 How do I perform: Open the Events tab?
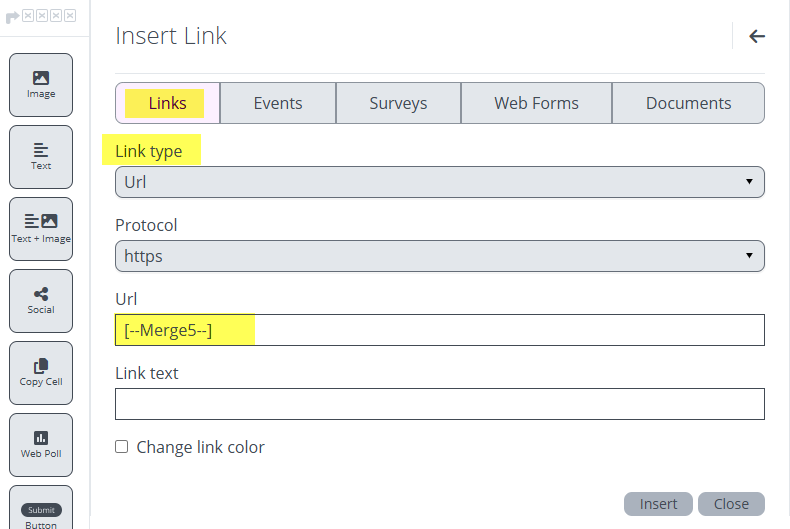(x=278, y=103)
